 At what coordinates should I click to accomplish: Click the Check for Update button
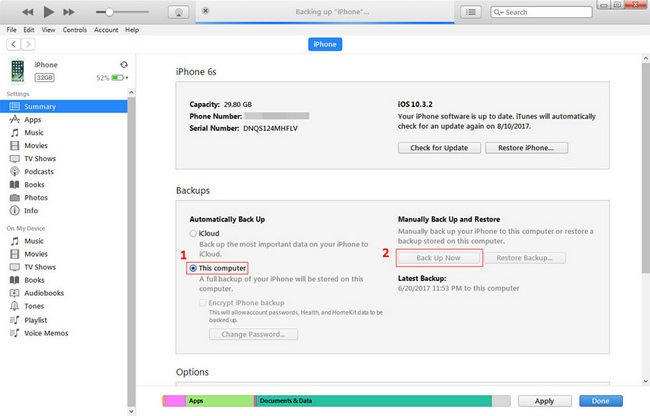pos(439,148)
